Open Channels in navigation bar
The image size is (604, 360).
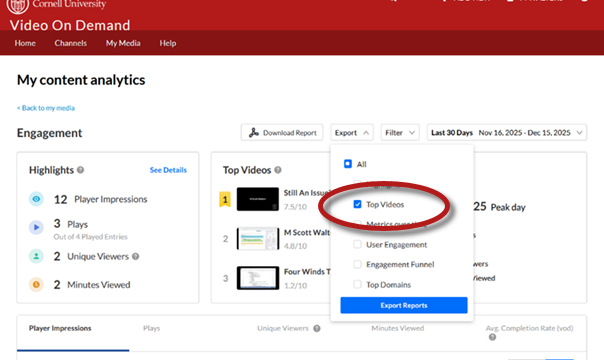70,43
